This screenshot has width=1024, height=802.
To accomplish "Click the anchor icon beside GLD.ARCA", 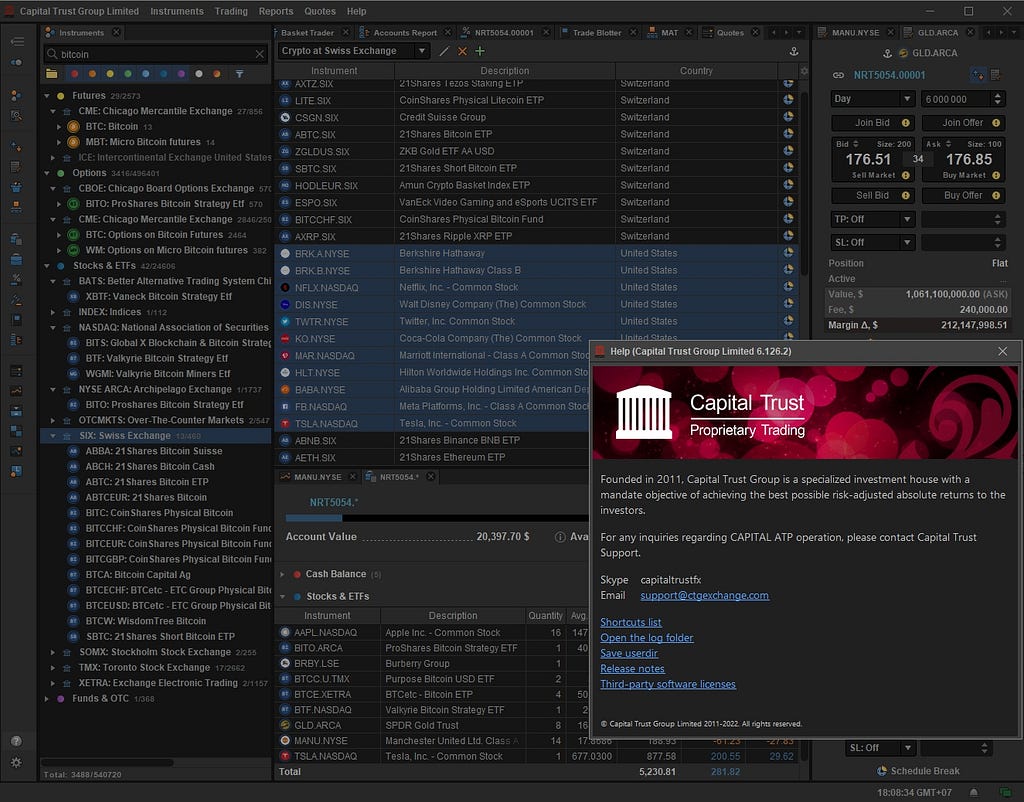I will point(888,53).
